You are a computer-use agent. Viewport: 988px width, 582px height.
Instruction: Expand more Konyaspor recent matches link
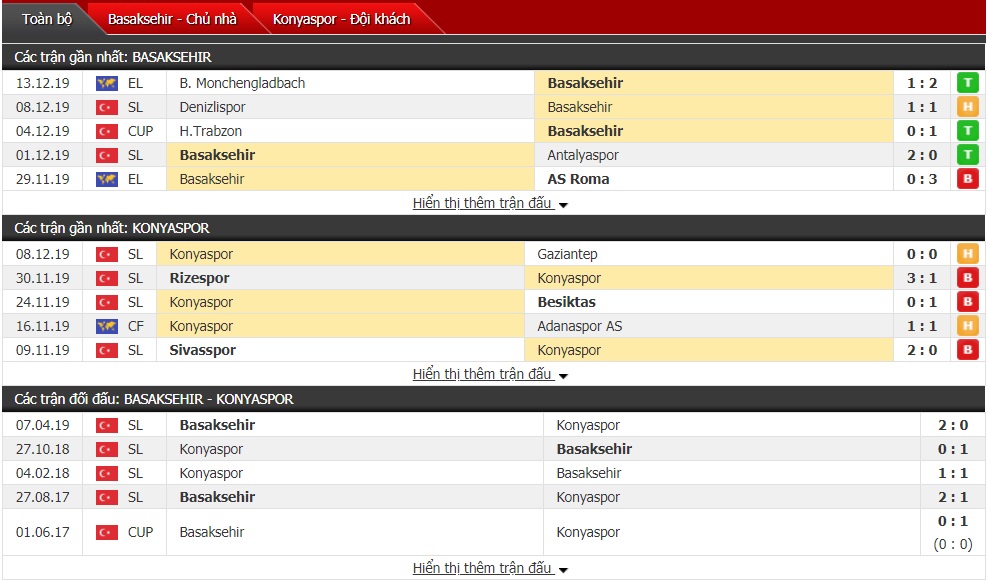[490, 374]
